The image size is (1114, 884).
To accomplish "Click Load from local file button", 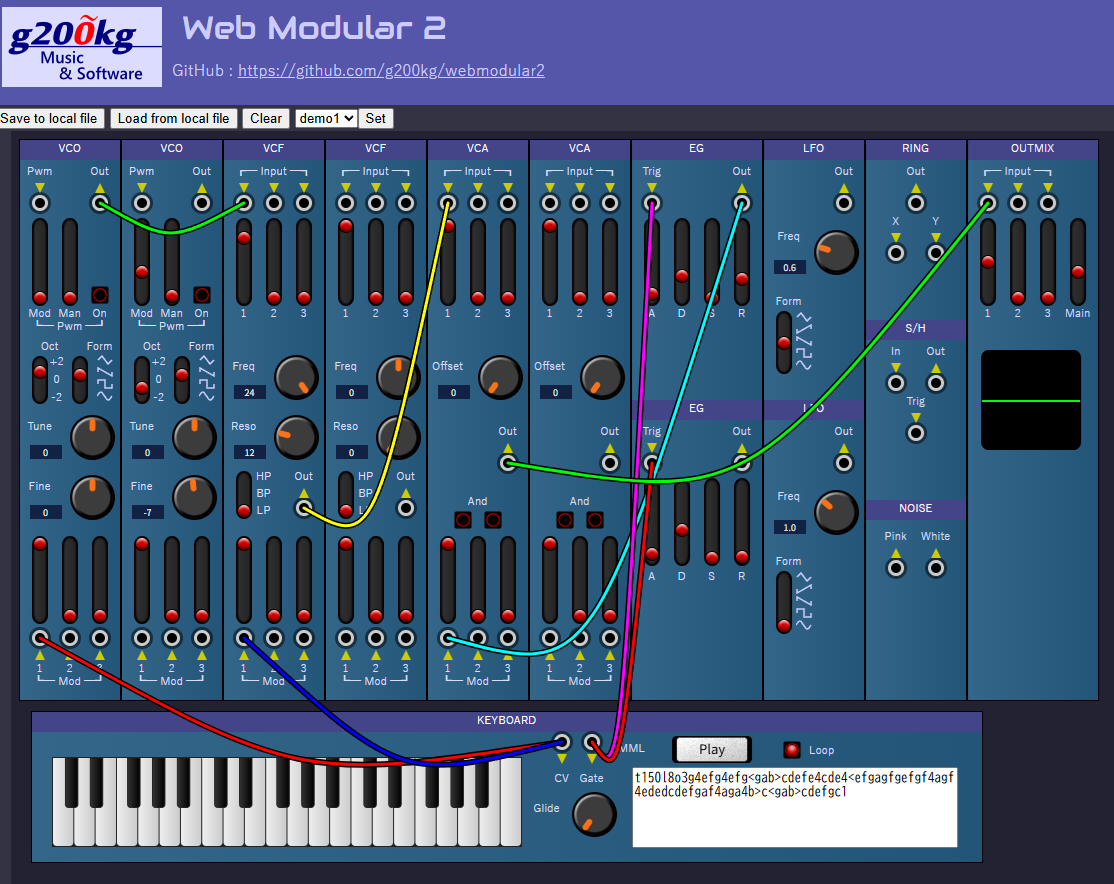I will click(x=174, y=118).
